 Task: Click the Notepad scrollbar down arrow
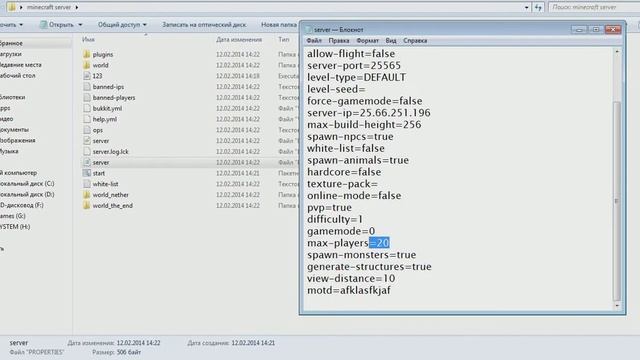[617, 305]
